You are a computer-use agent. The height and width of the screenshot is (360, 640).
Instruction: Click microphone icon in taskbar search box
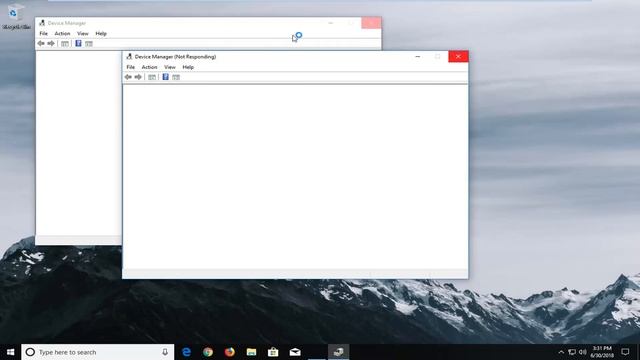click(165, 352)
